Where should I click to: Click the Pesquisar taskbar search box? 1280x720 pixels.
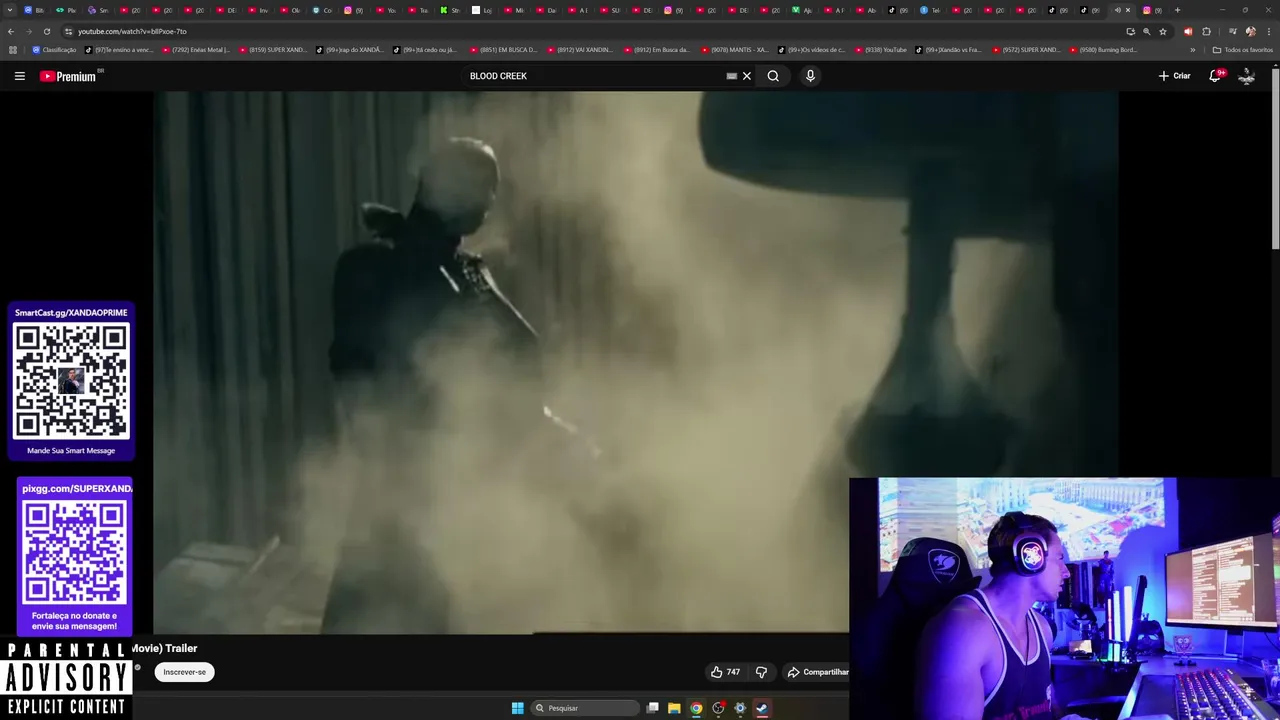pos(585,708)
